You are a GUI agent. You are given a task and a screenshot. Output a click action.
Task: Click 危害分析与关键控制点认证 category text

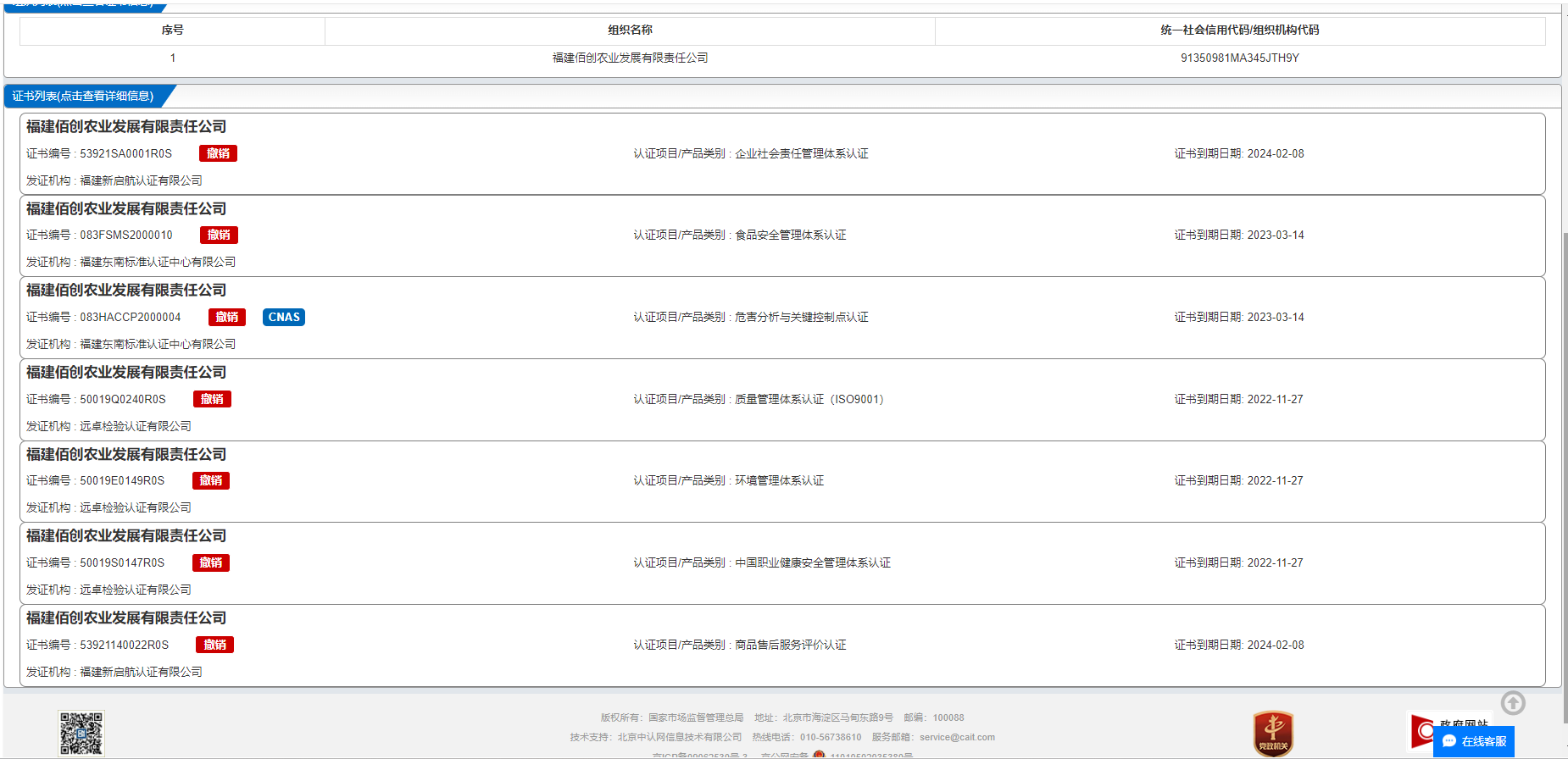tap(802, 317)
